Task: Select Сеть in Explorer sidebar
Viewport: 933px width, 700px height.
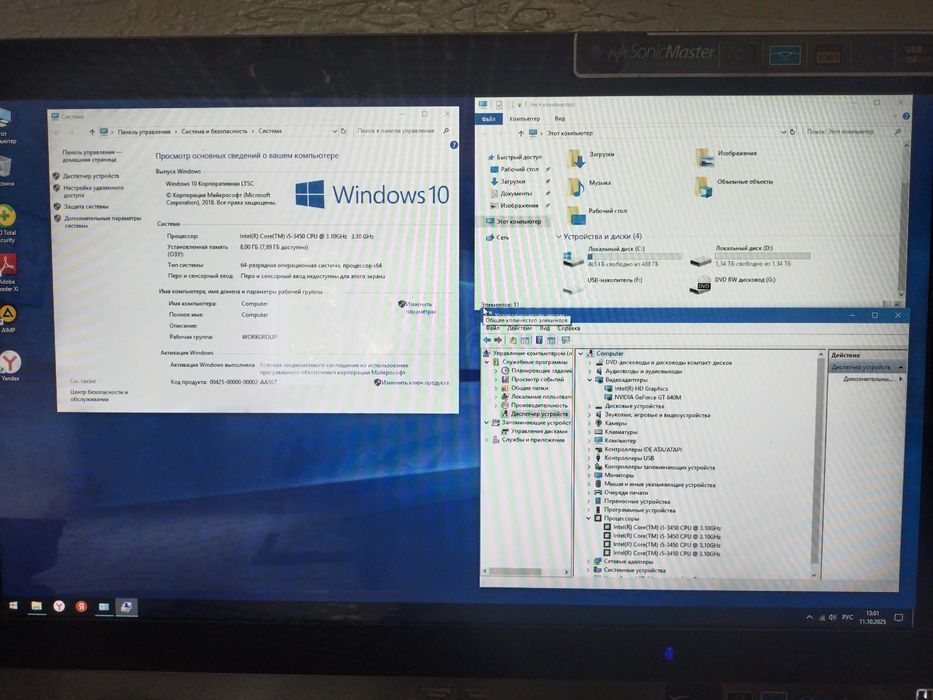Action: coord(497,237)
